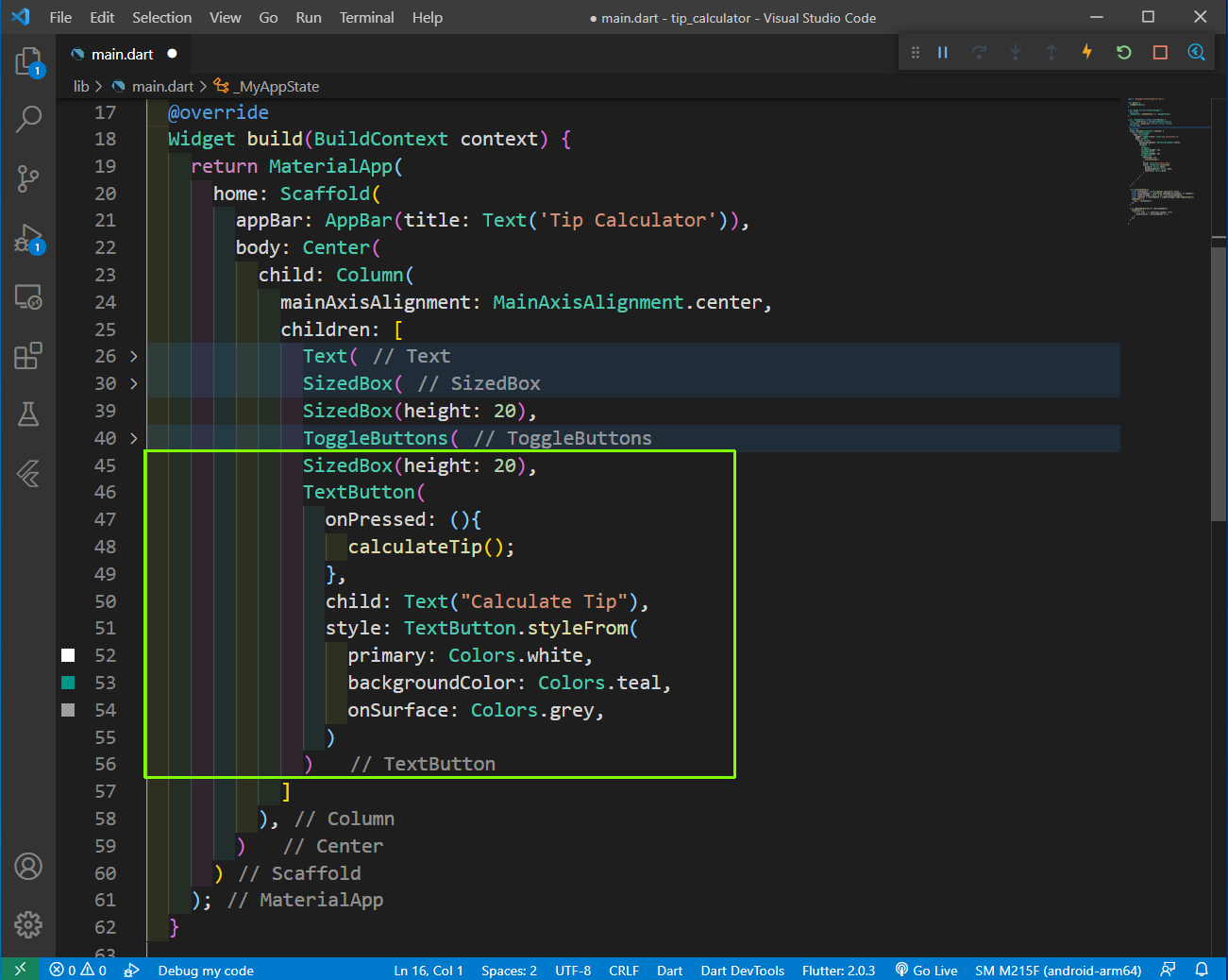Open the Help menu

point(428,17)
